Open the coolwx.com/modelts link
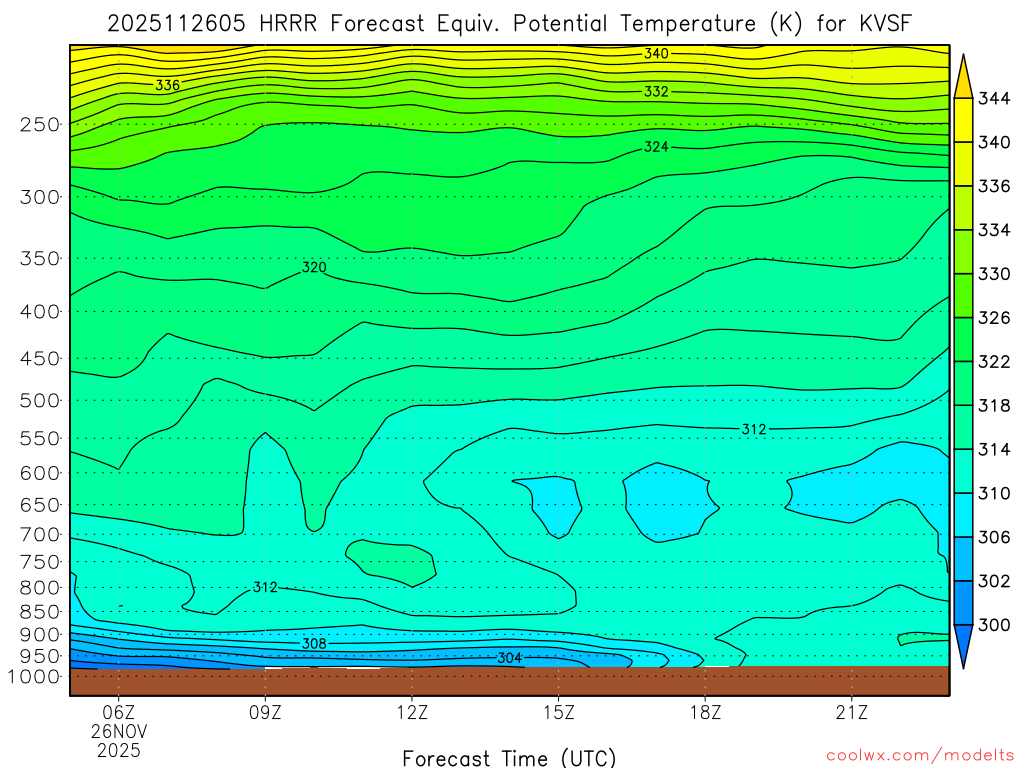1024x768 pixels. (920, 756)
